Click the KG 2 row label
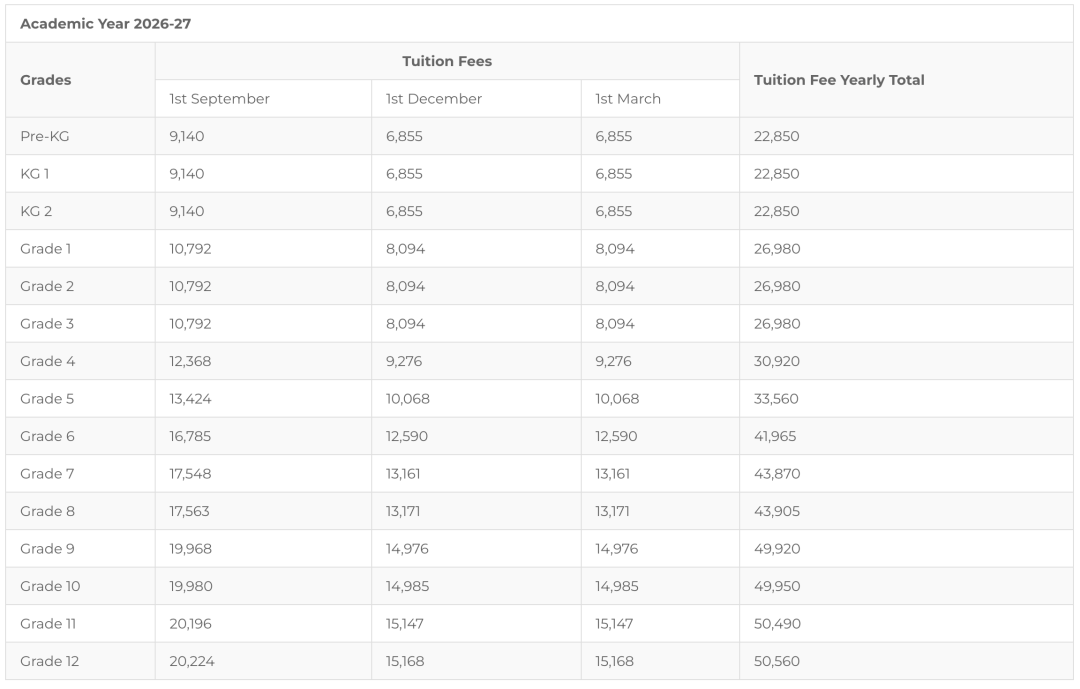The height and width of the screenshot is (689, 1080). 36,212
